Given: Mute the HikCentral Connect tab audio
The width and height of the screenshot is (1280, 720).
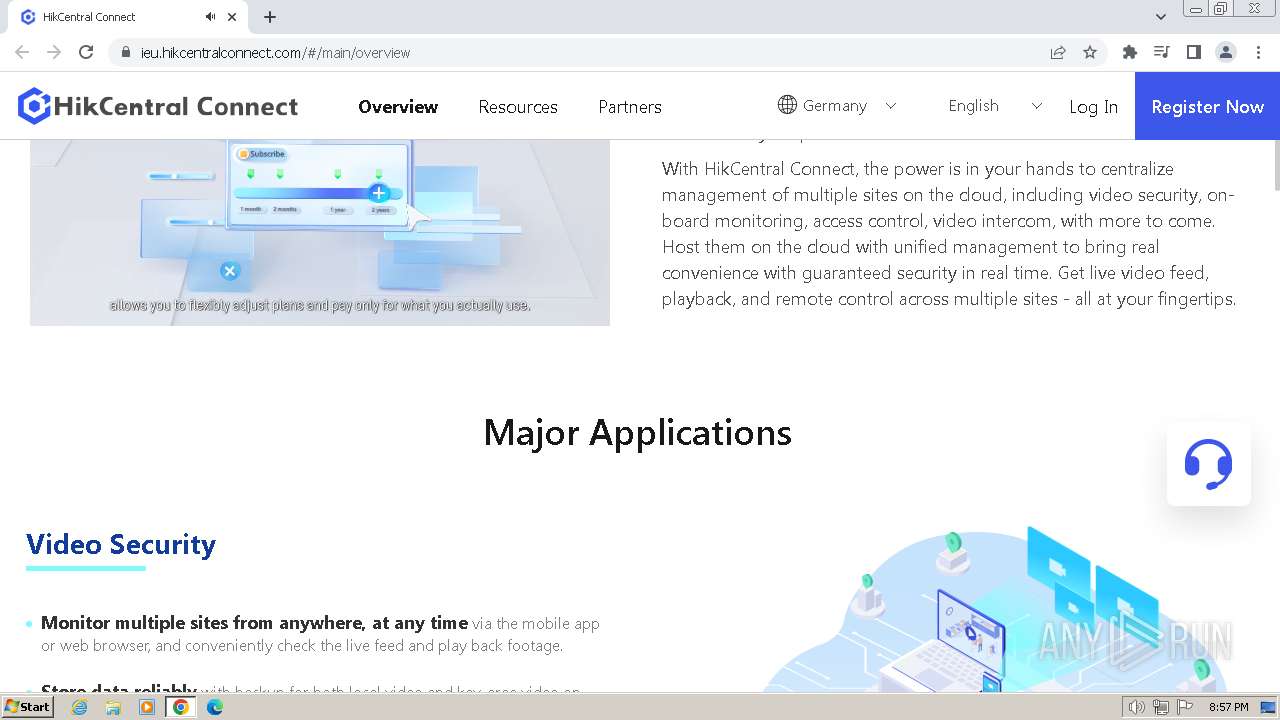Looking at the screenshot, I should click(x=210, y=17).
